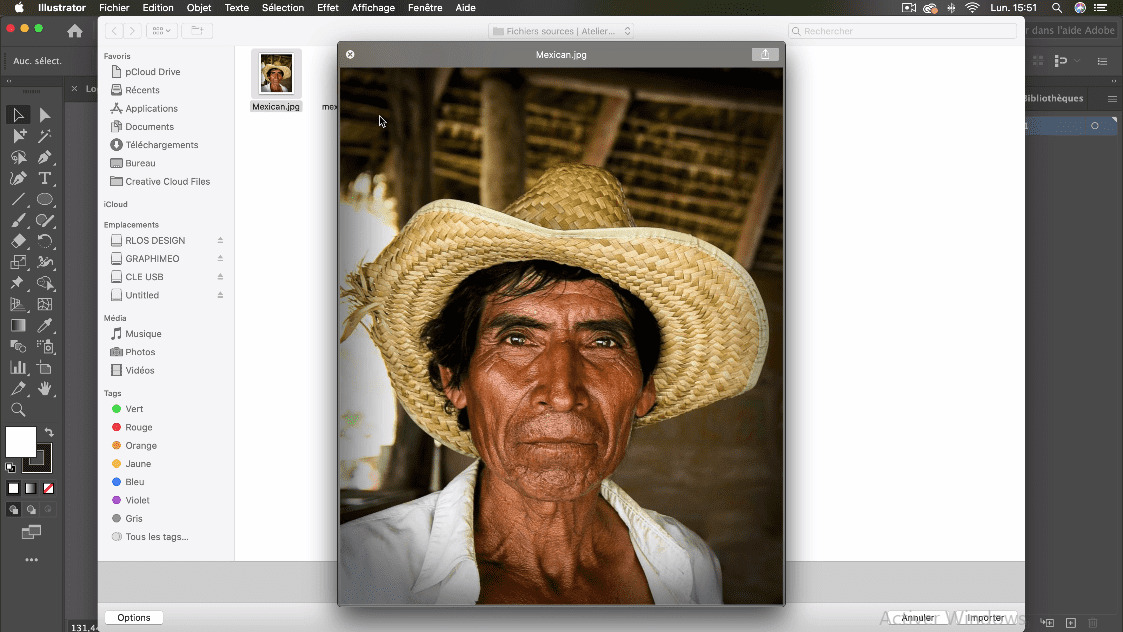The height and width of the screenshot is (632, 1123).
Task: Click the Fill color swatch
Action: click(x=21, y=441)
